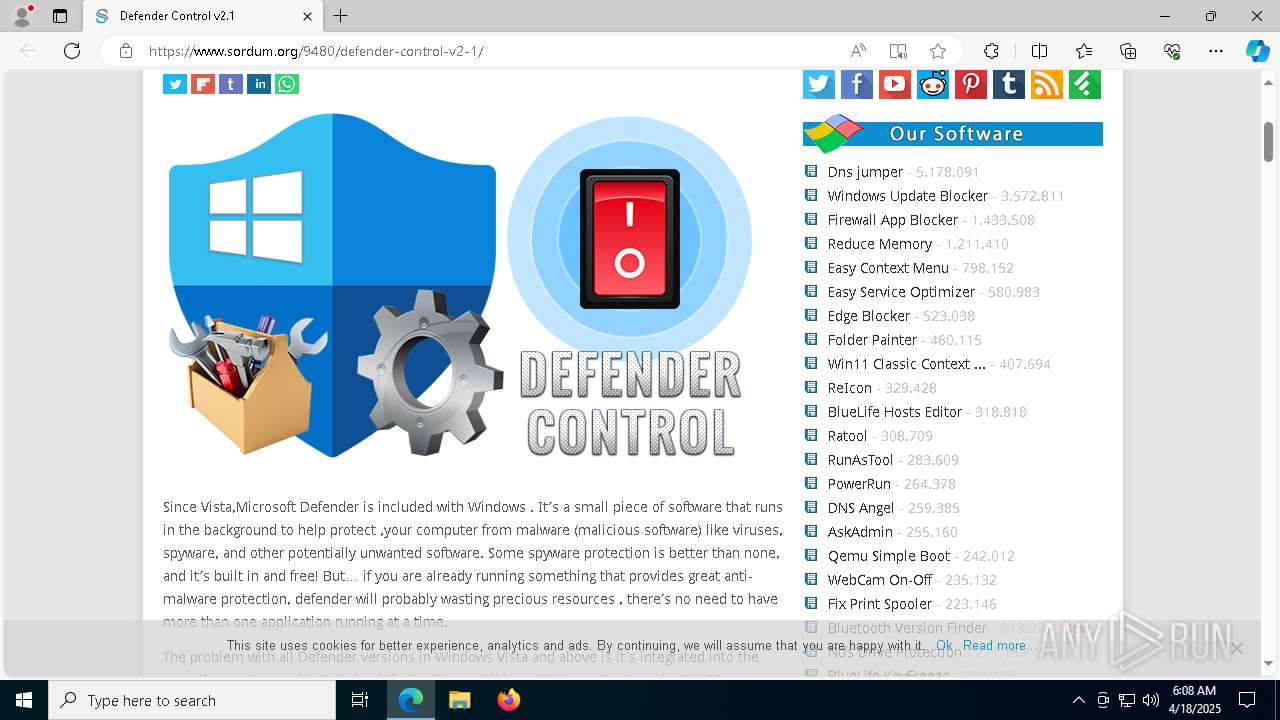
Task: Open the Windows Start menu
Action: click(24, 700)
